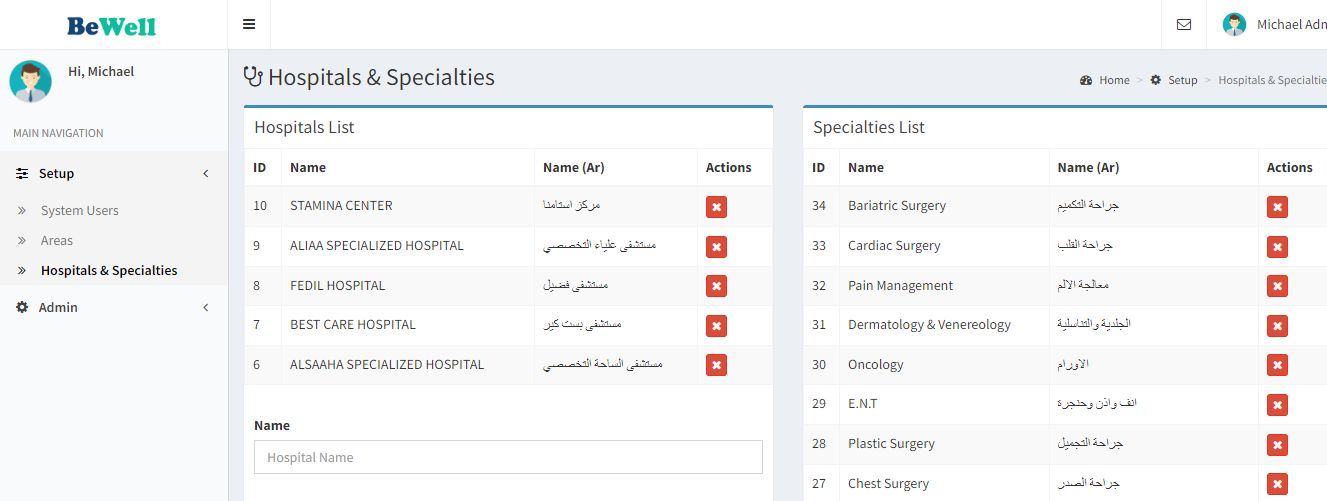This screenshot has height=501, width=1327.
Task: Remove BEST CARE HOSPITAL entry
Action: [716, 325]
